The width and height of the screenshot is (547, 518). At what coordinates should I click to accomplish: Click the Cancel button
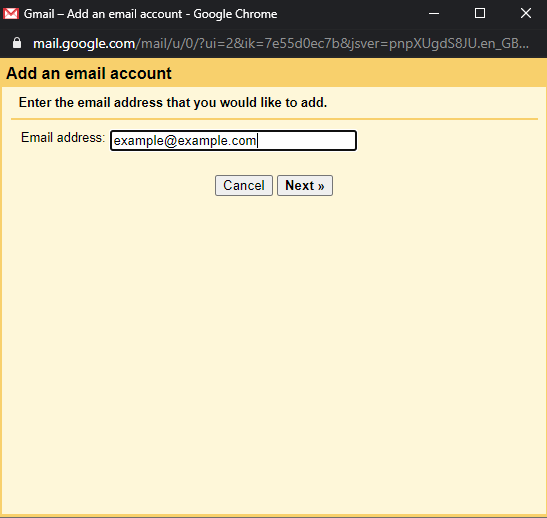point(243,186)
